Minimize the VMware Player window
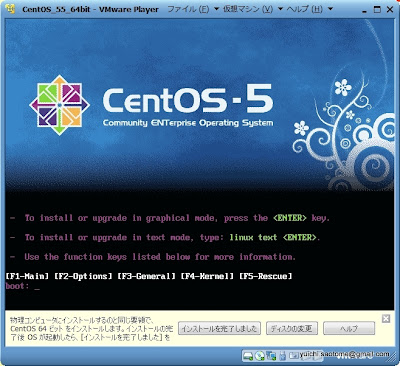The image size is (400, 366). [x=364, y=10]
